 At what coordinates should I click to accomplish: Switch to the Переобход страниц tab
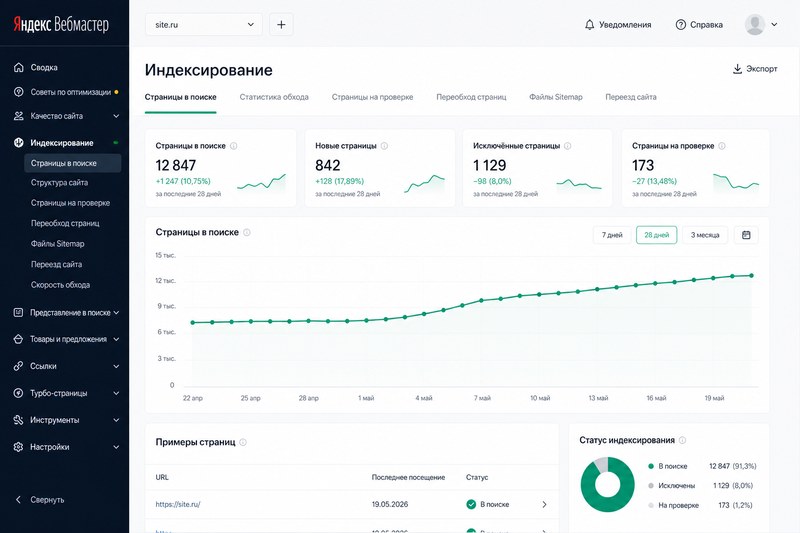[x=471, y=97]
